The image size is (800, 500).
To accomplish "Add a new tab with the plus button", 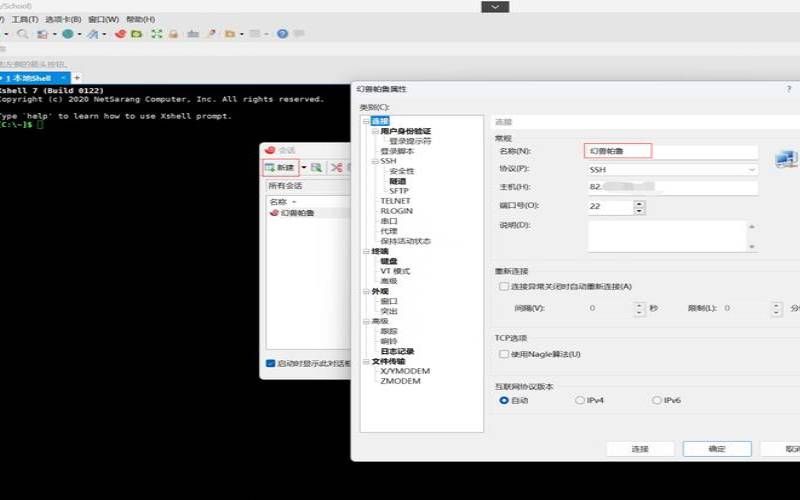I will [x=77, y=78].
